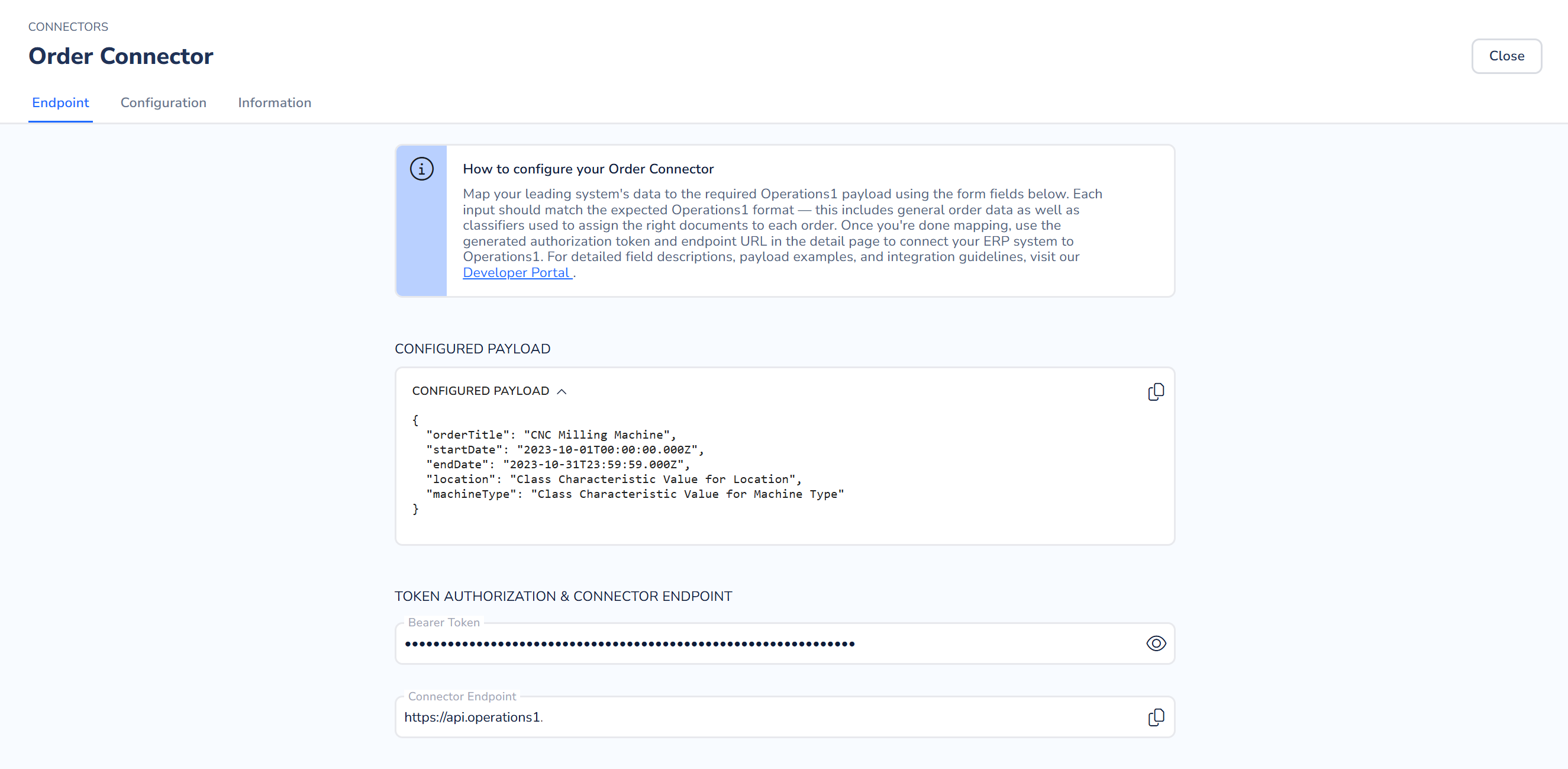Open the Developer Portal link
The height and width of the screenshot is (769, 1568).
(x=517, y=273)
